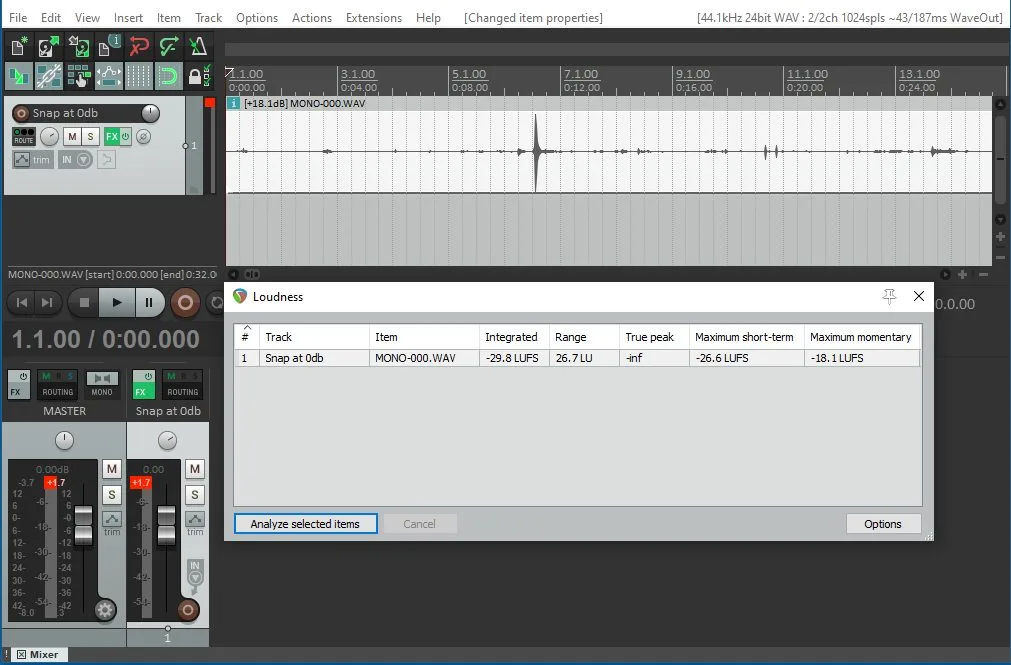Click the Mixer docker tab
Screen dimensions: 1011x665
(37, 655)
